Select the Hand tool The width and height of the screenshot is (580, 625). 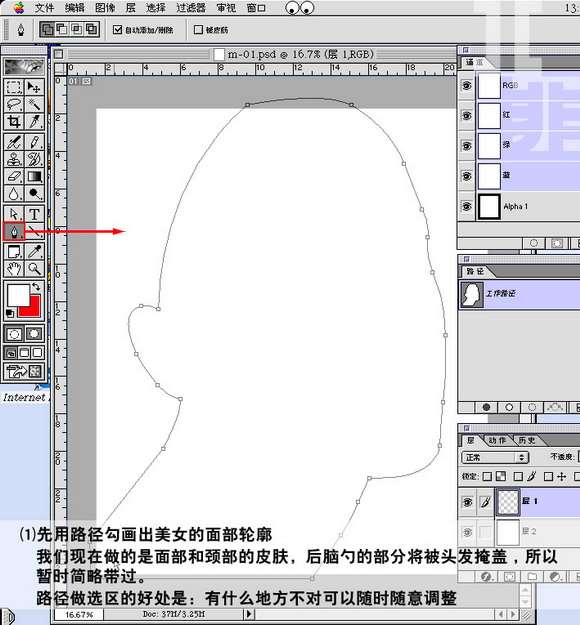pos(14,269)
